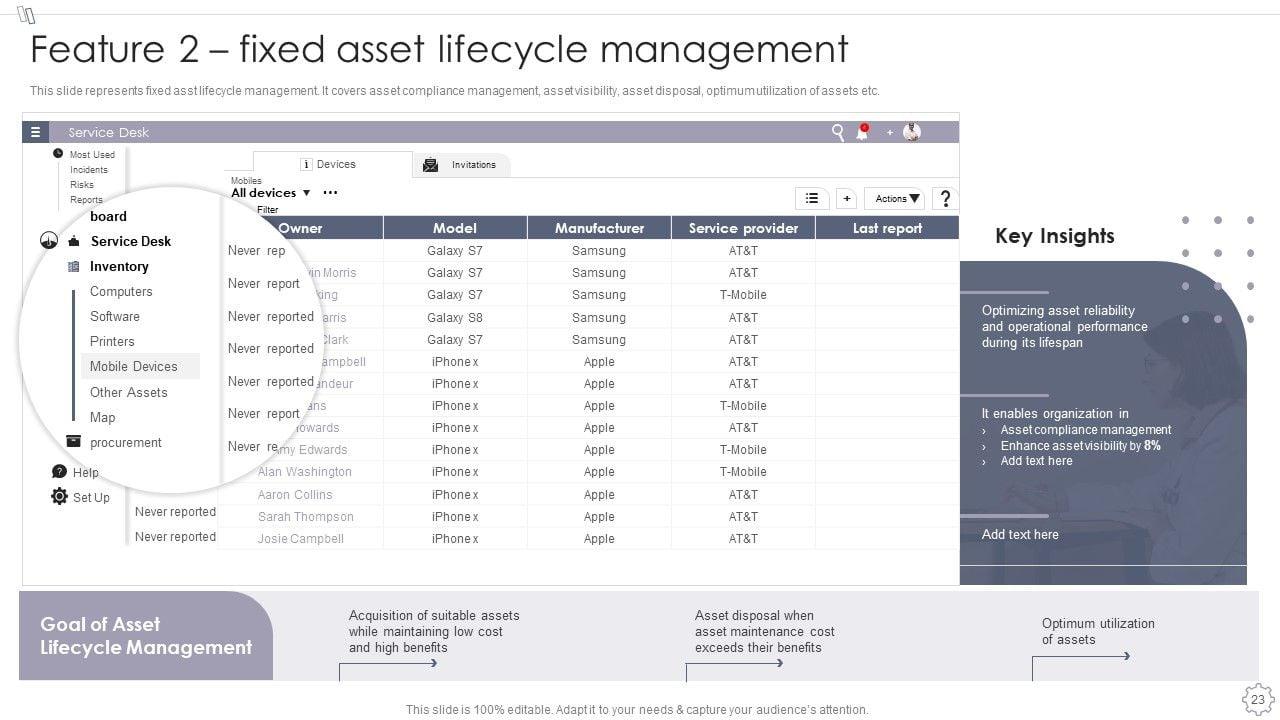This screenshot has width=1280, height=720.
Task: Select Mobile Devices in Inventory sidebar
Action: click(x=134, y=366)
